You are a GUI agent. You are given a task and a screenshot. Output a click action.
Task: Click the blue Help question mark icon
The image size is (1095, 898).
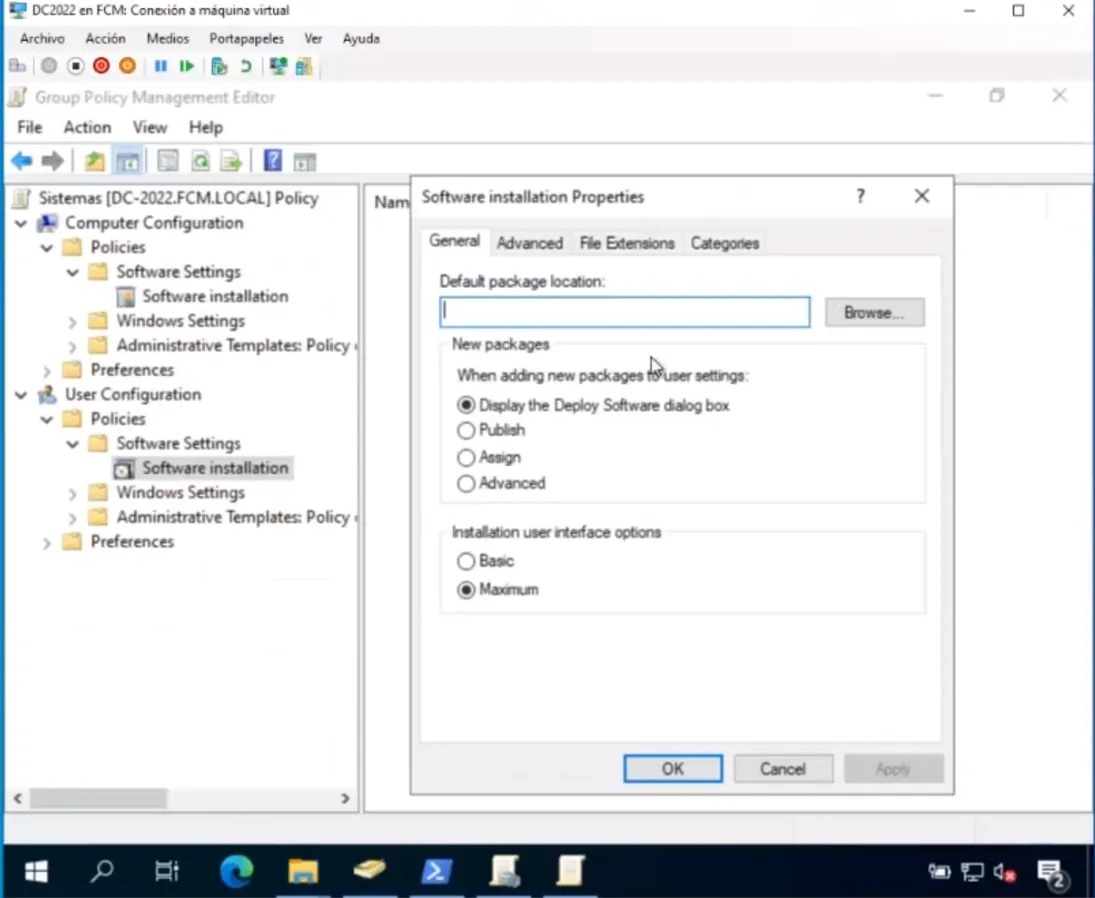pos(272,161)
